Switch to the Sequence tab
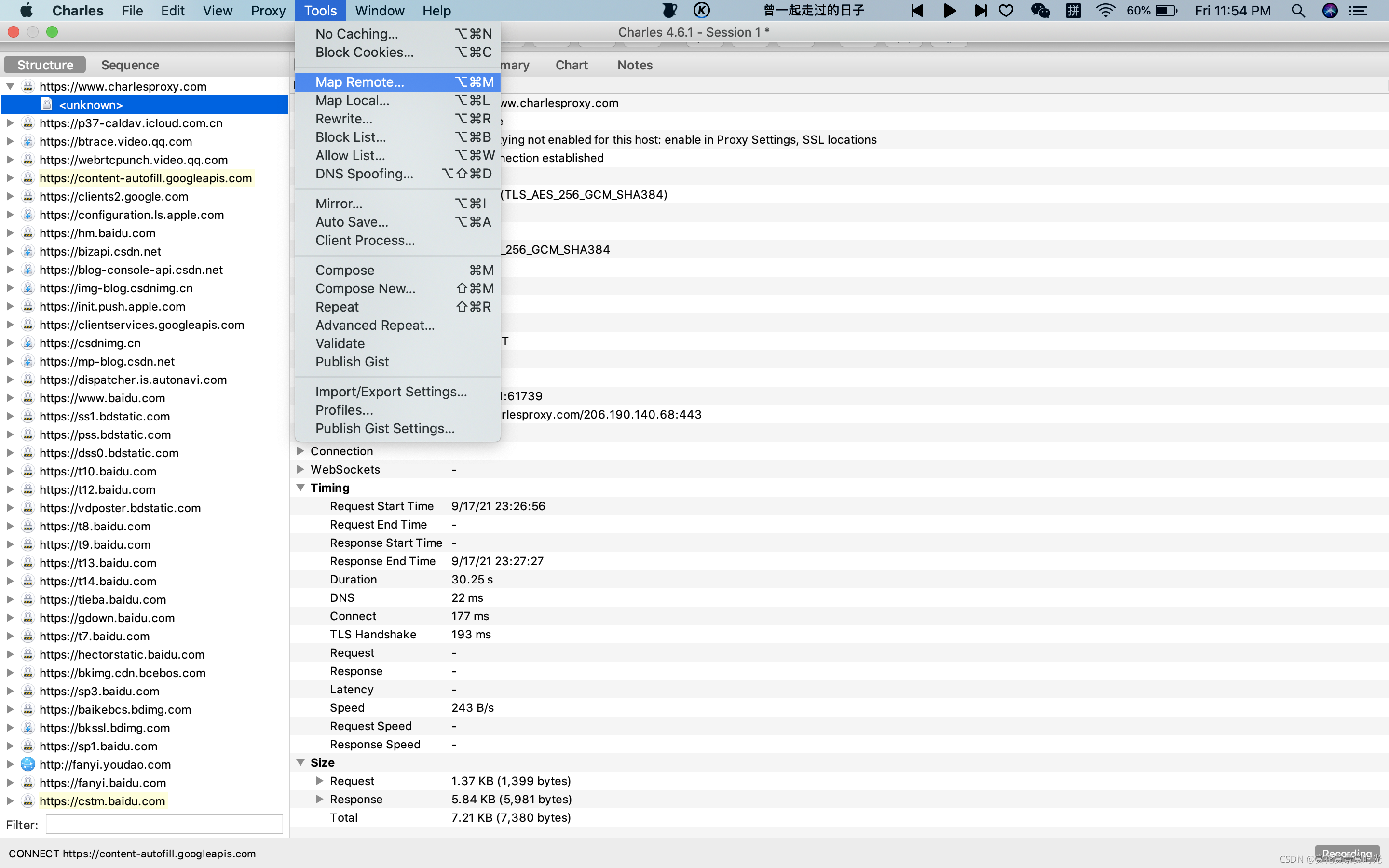Image resolution: width=1389 pixels, height=868 pixels. point(130,65)
